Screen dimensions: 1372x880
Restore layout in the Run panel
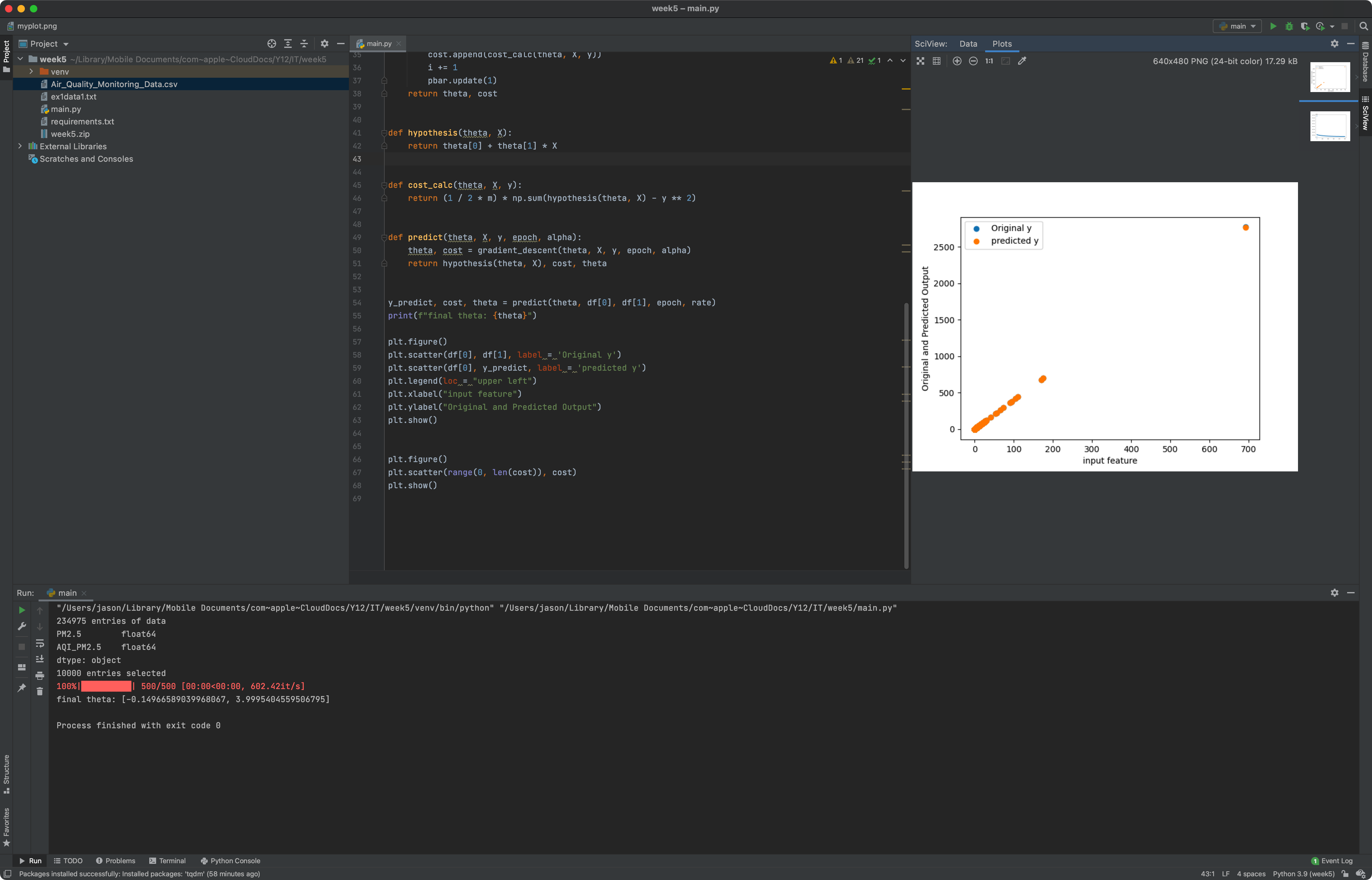pos(22,667)
